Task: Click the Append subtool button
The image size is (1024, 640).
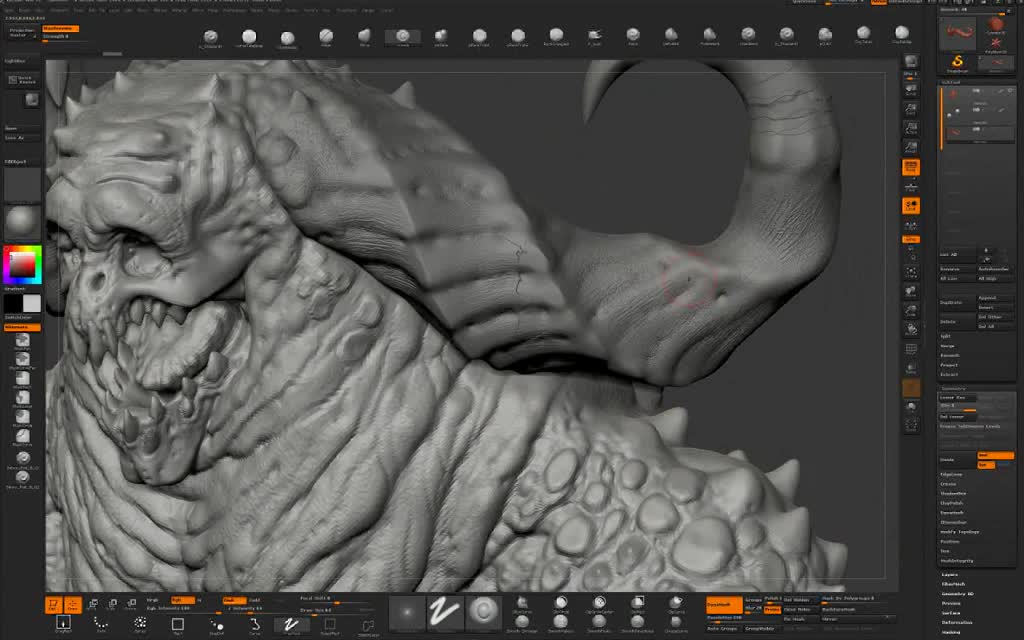Action: 996,298
